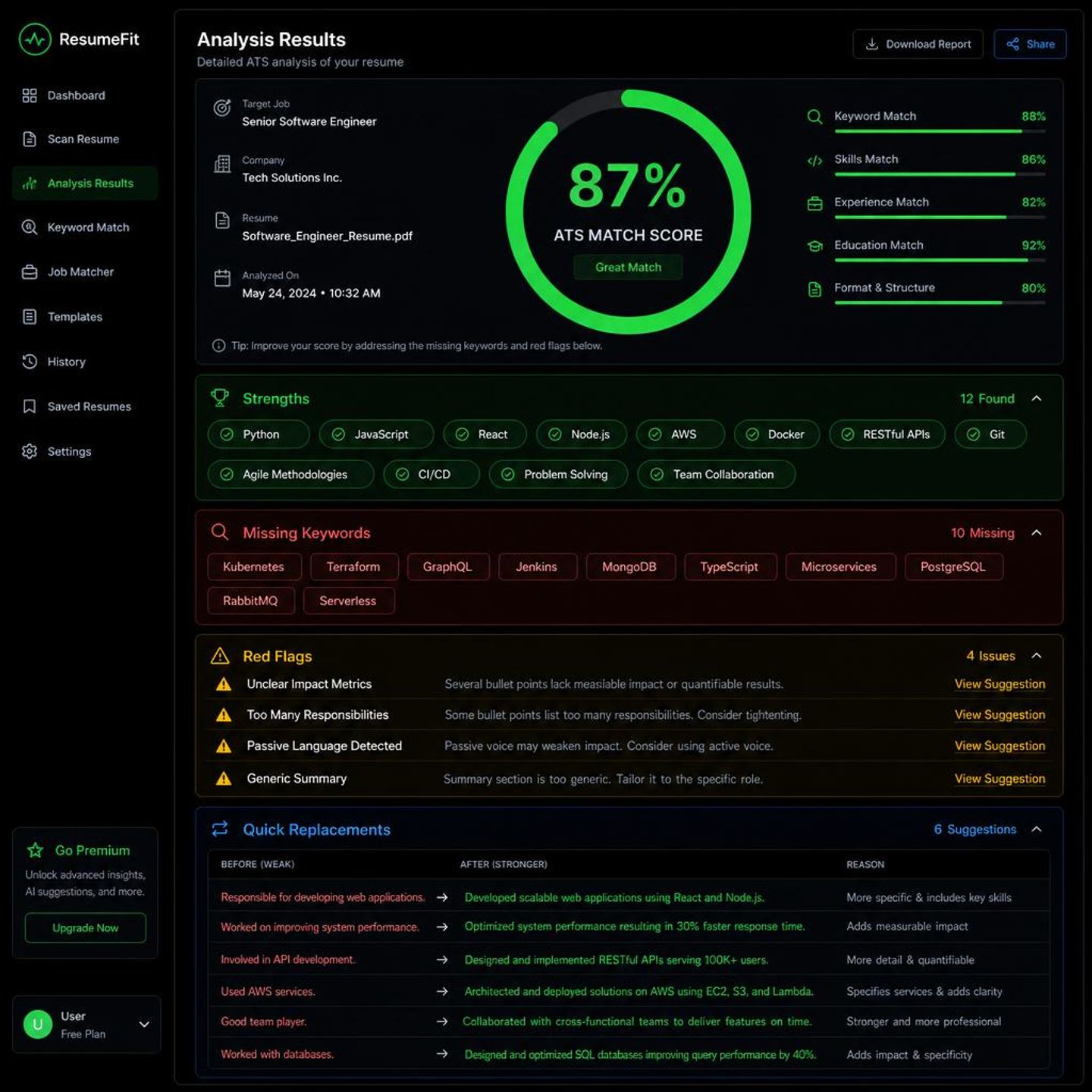
Task: Toggle the CI/CD strength chip checkmark
Action: [x=402, y=474]
